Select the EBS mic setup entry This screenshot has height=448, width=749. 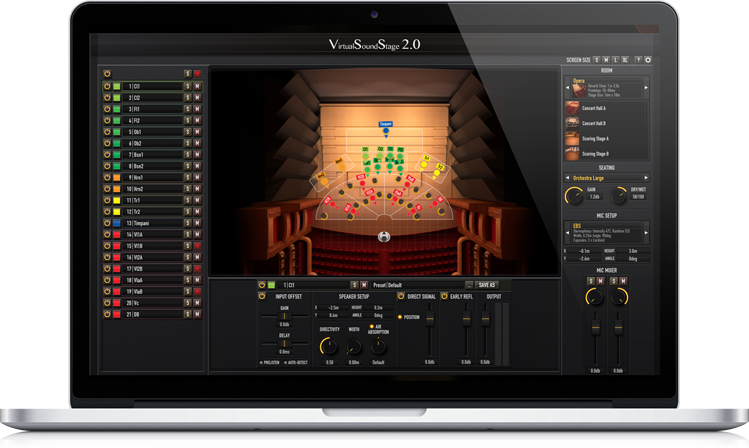[607, 233]
